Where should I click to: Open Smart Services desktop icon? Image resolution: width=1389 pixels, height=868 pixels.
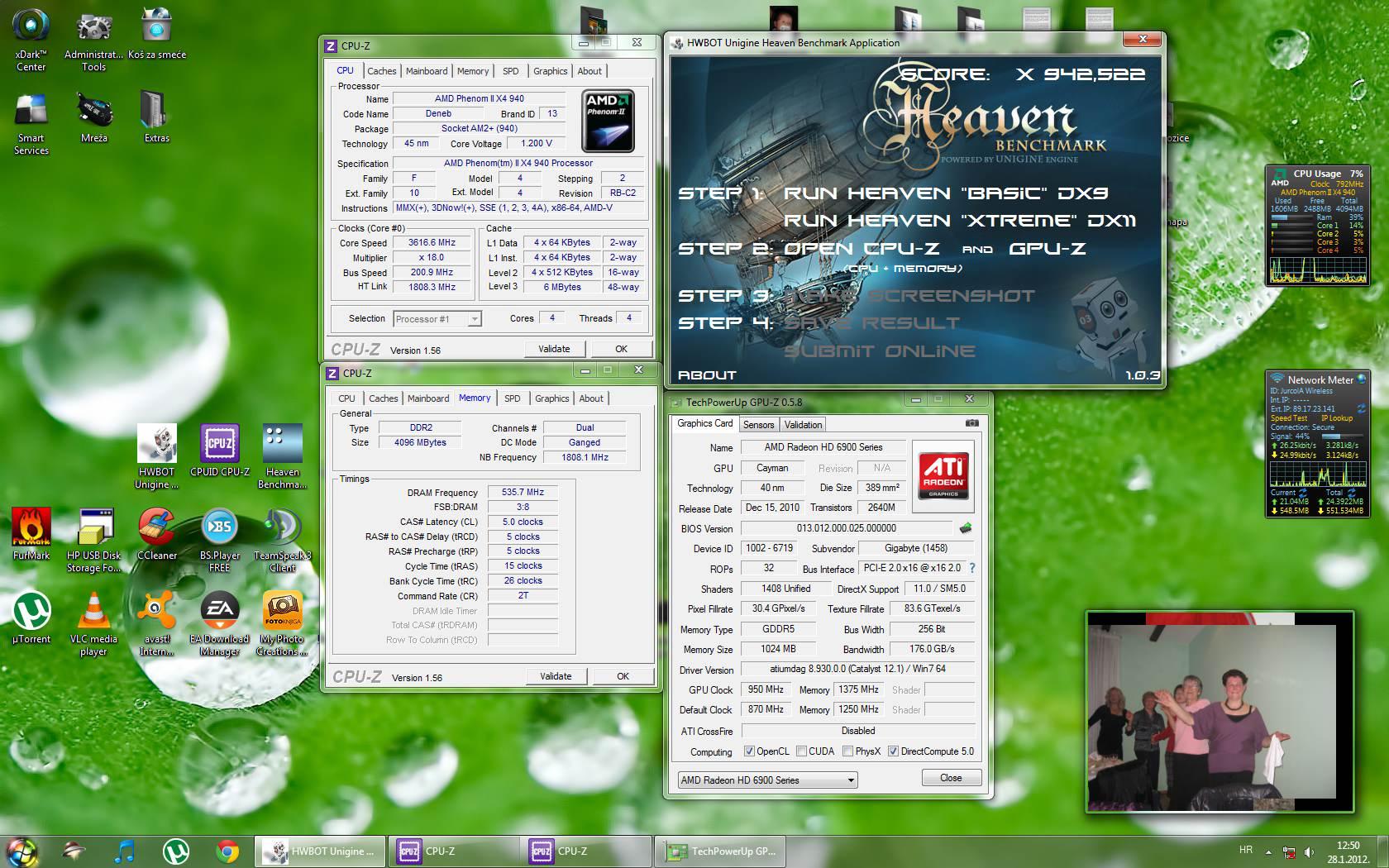tap(31, 123)
